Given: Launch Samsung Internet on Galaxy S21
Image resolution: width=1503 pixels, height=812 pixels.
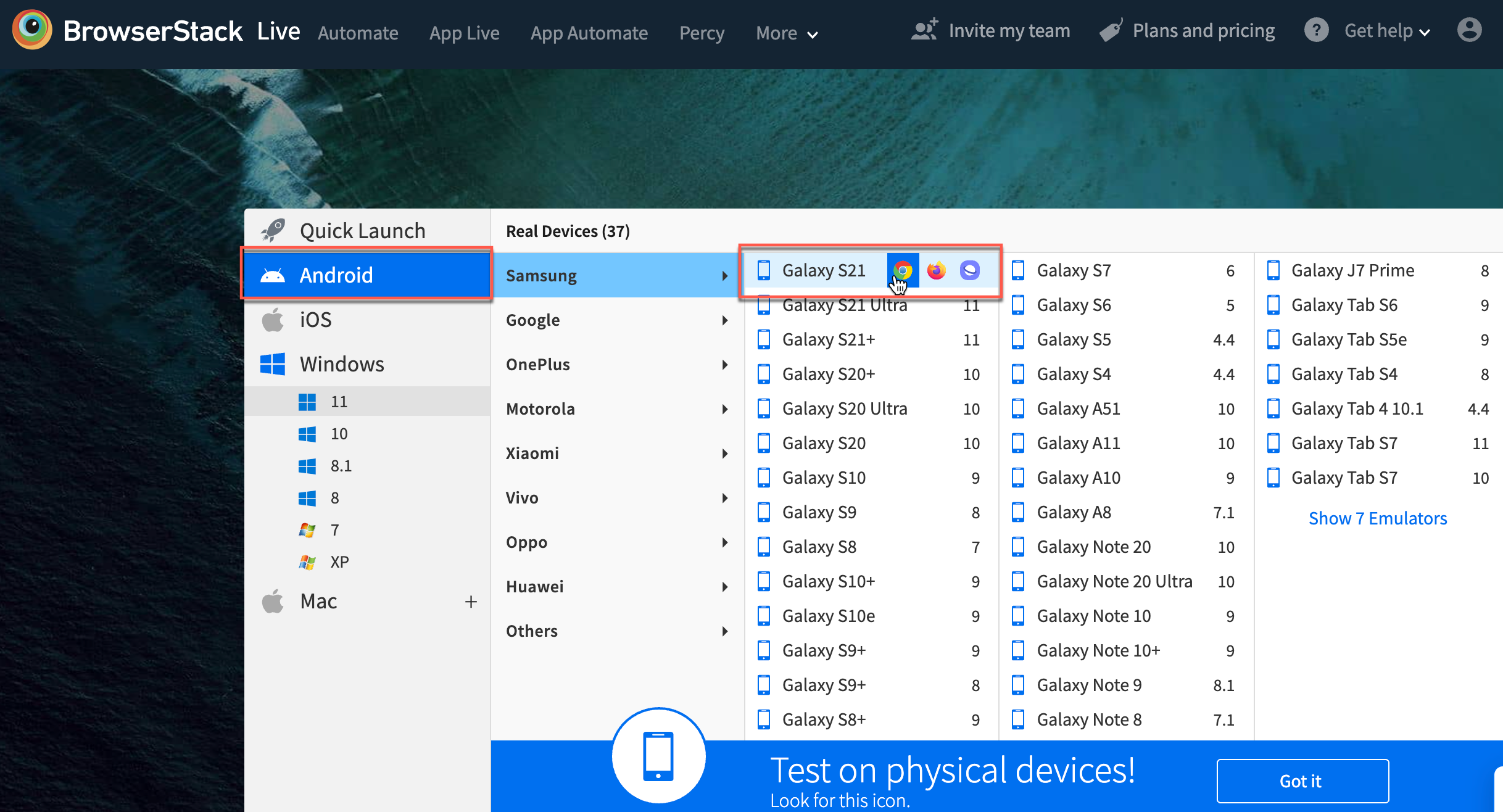Looking at the screenshot, I should [970, 270].
